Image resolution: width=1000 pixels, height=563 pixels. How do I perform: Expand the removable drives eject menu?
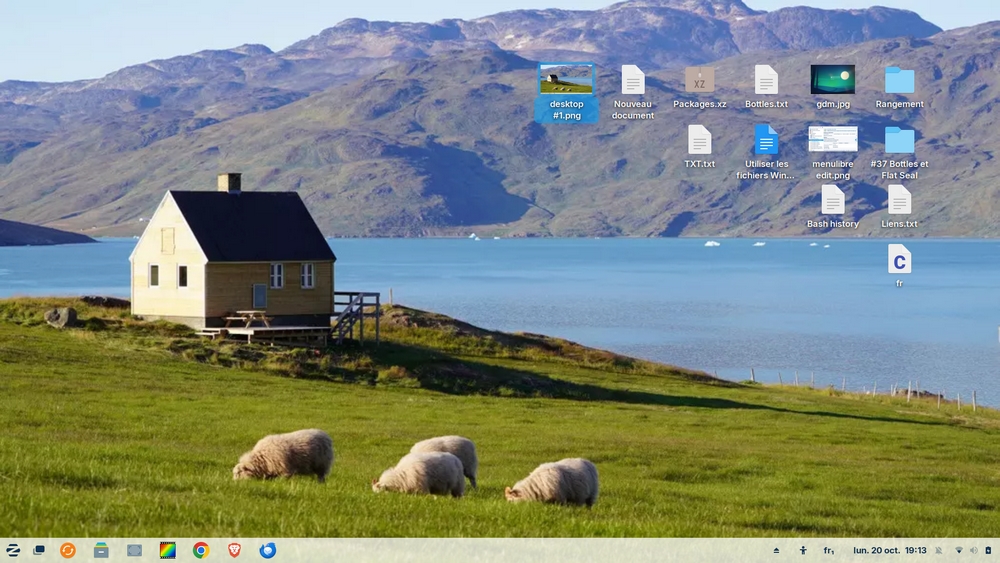(776, 550)
